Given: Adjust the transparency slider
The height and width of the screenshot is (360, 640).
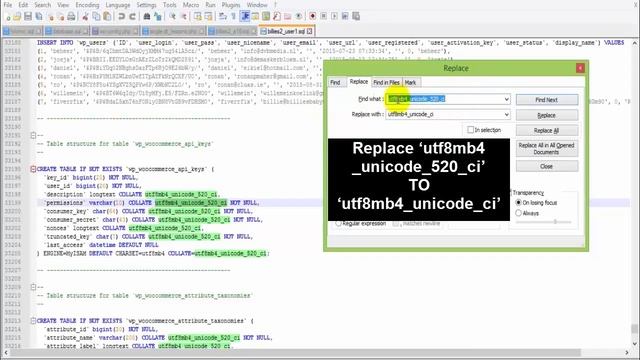Looking at the screenshot, I should (555, 222).
